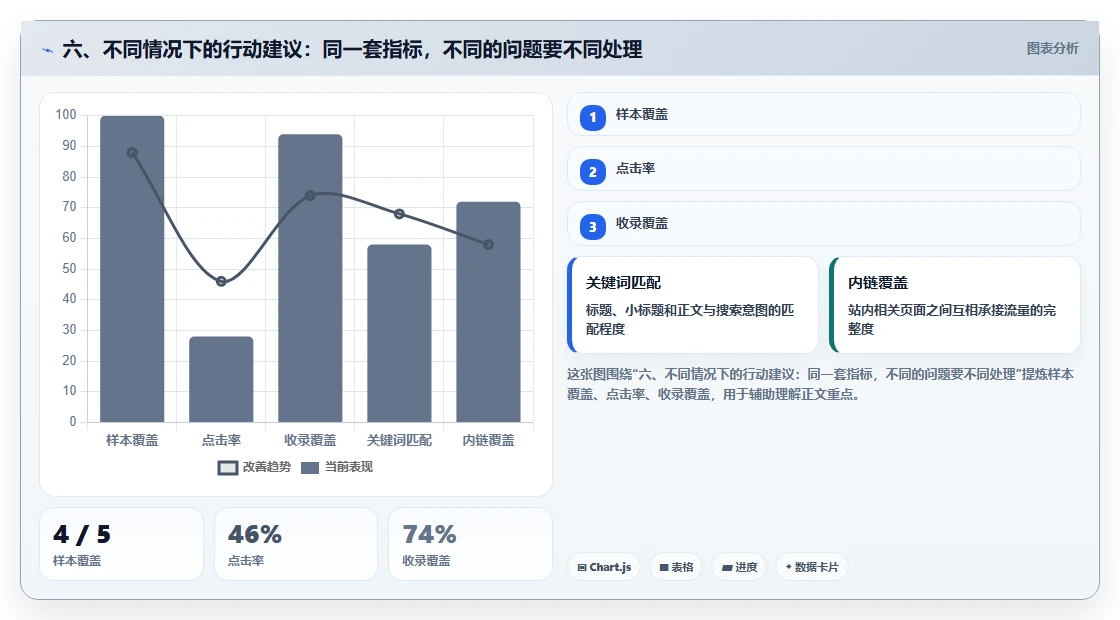Click the 收录覆盖 bar in the chart

(310, 278)
